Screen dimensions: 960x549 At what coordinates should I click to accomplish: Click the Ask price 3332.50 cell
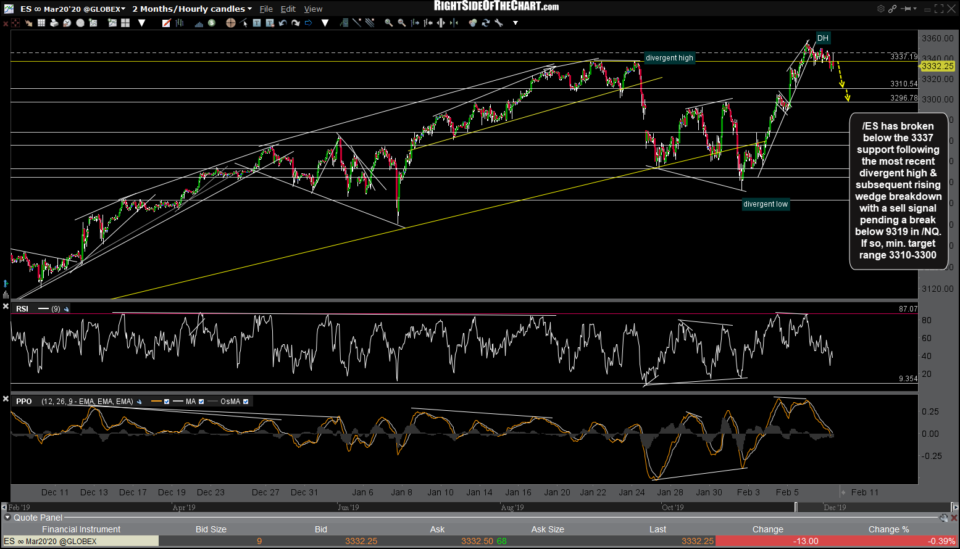click(x=477, y=541)
